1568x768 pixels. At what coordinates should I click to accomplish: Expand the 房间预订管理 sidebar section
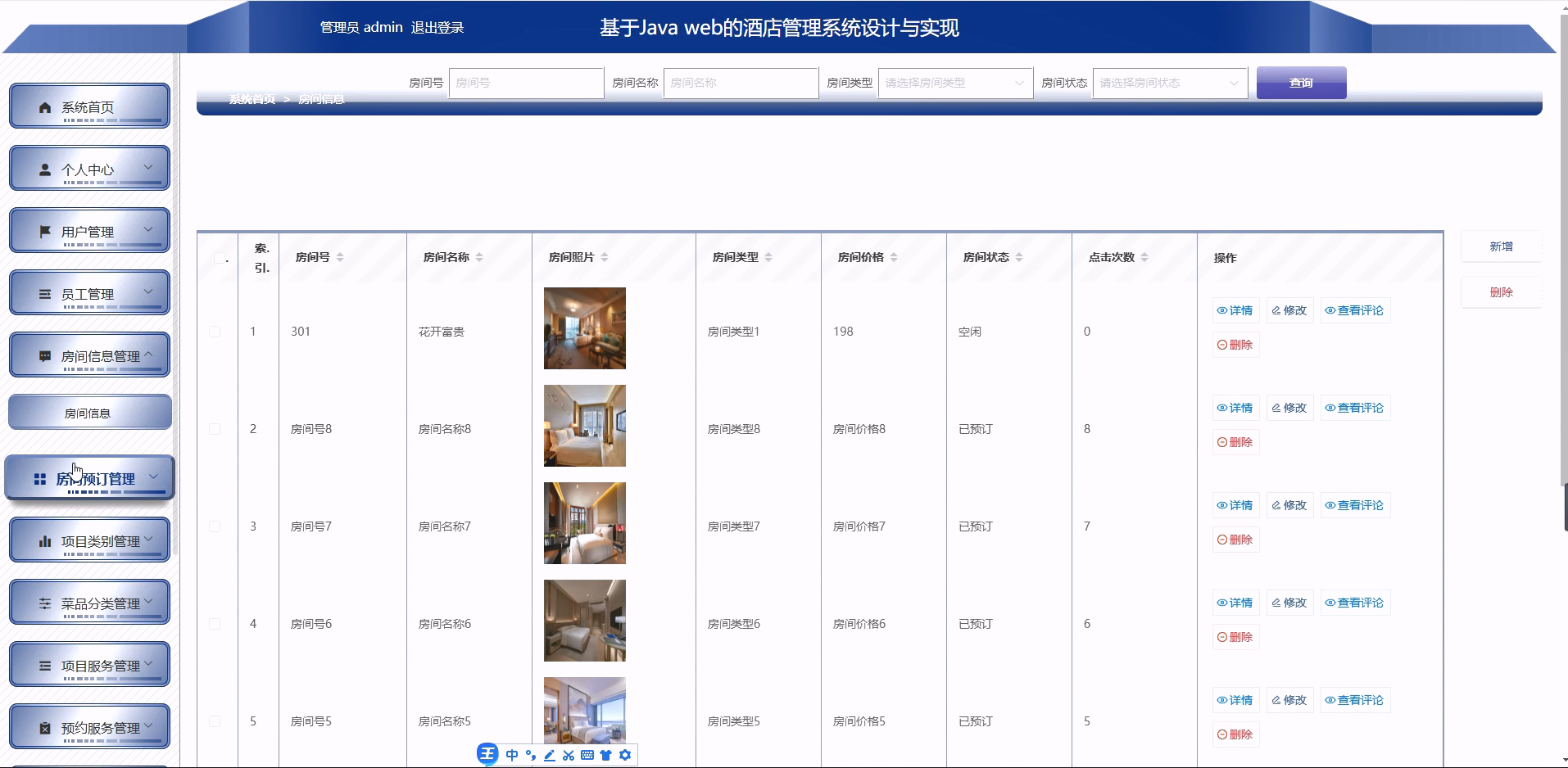click(89, 479)
